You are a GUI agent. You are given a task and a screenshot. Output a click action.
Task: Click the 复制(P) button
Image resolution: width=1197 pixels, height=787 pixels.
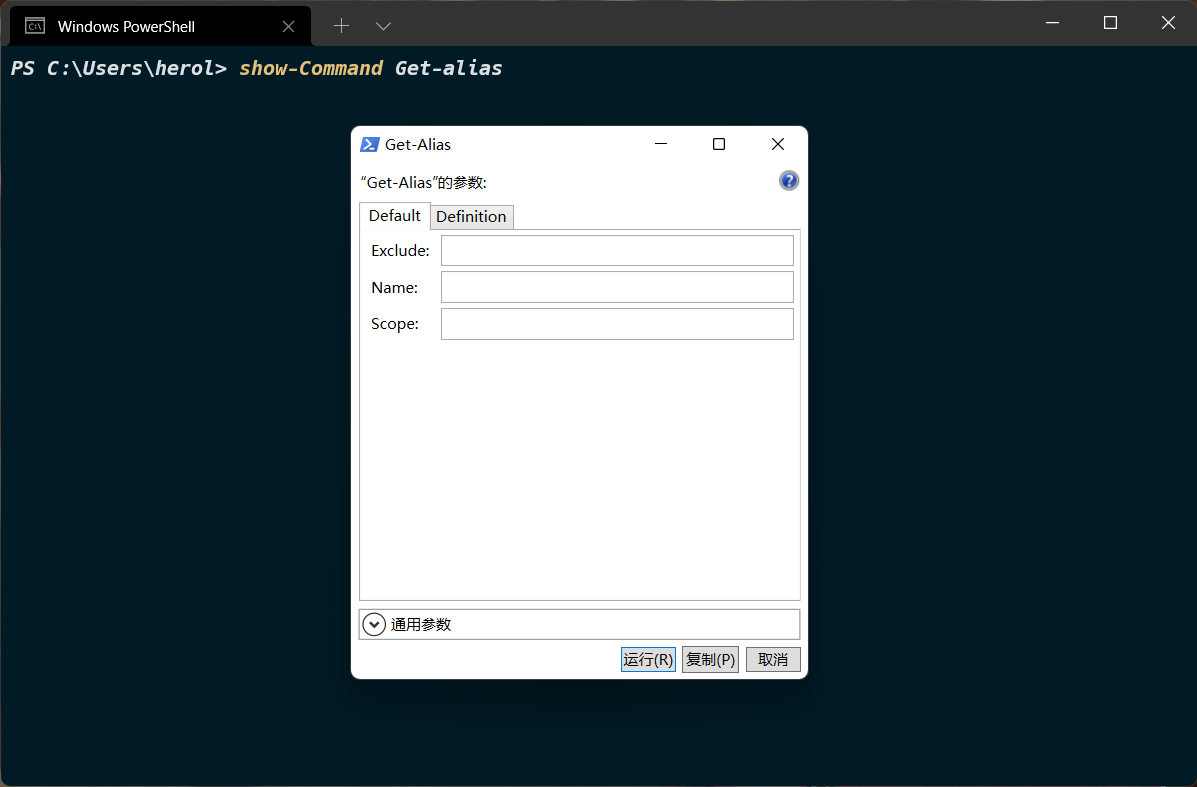click(x=710, y=660)
